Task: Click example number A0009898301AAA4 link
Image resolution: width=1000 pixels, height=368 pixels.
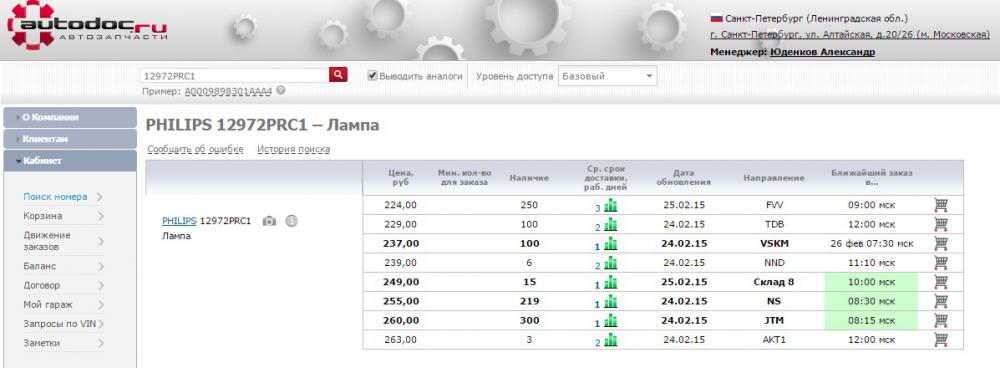Action: 228,91
